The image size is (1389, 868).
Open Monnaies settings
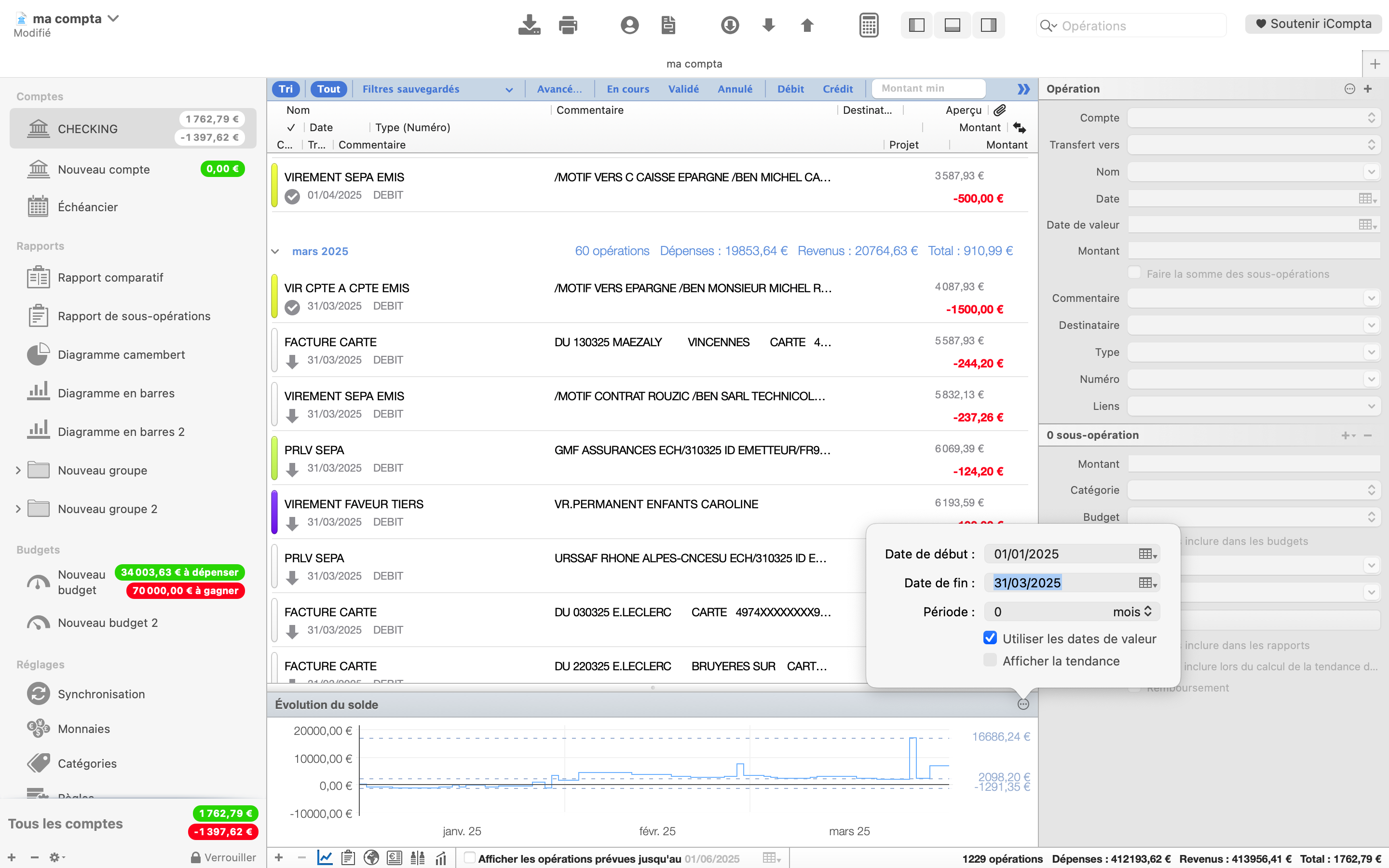pyautogui.click(x=133, y=729)
